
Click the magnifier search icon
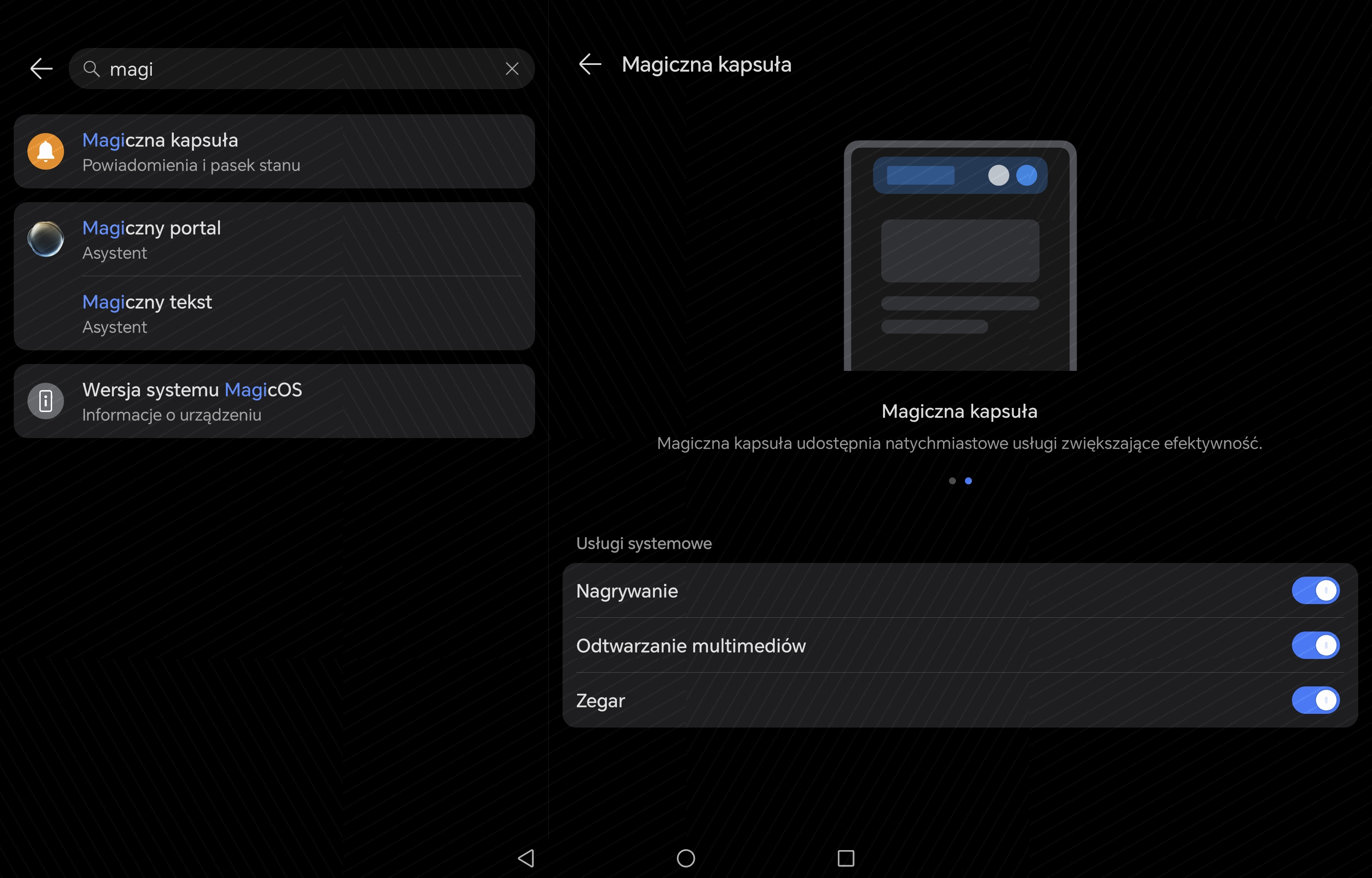[x=91, y=69]
